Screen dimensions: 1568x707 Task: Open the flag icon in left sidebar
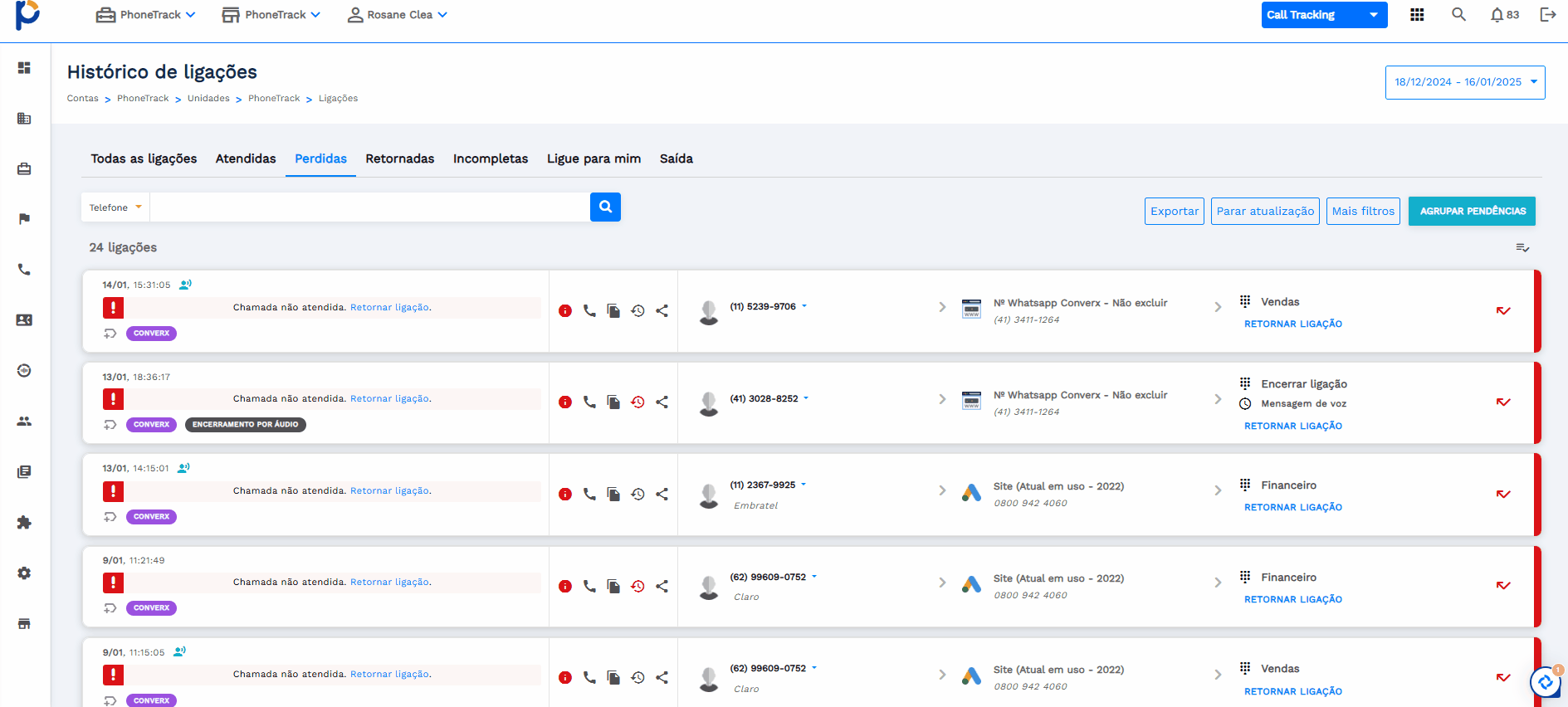[x=24, y=219]
